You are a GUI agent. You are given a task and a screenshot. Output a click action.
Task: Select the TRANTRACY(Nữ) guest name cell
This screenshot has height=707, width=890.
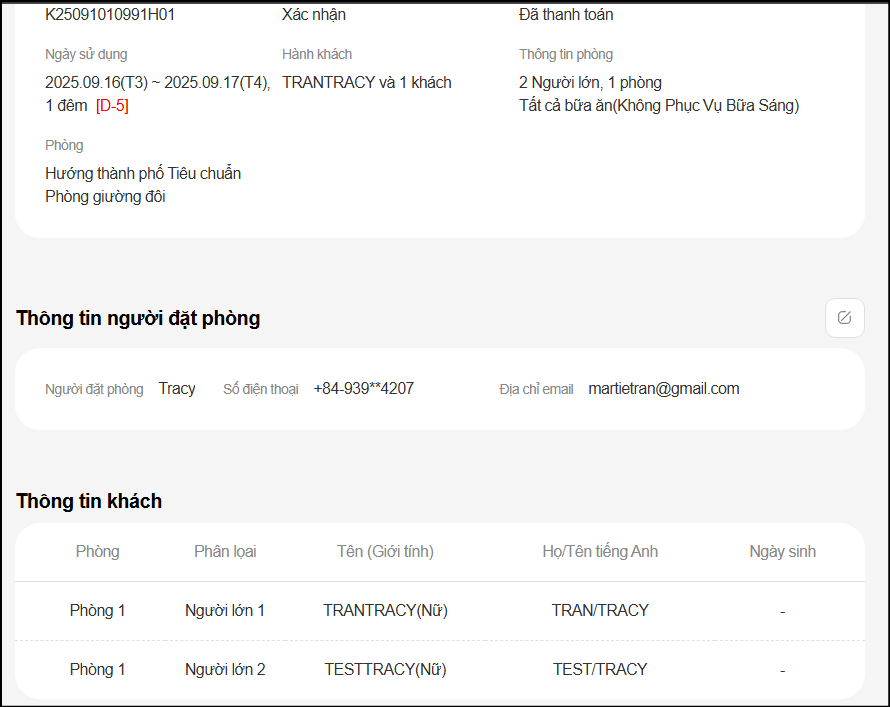coord(385,610)
